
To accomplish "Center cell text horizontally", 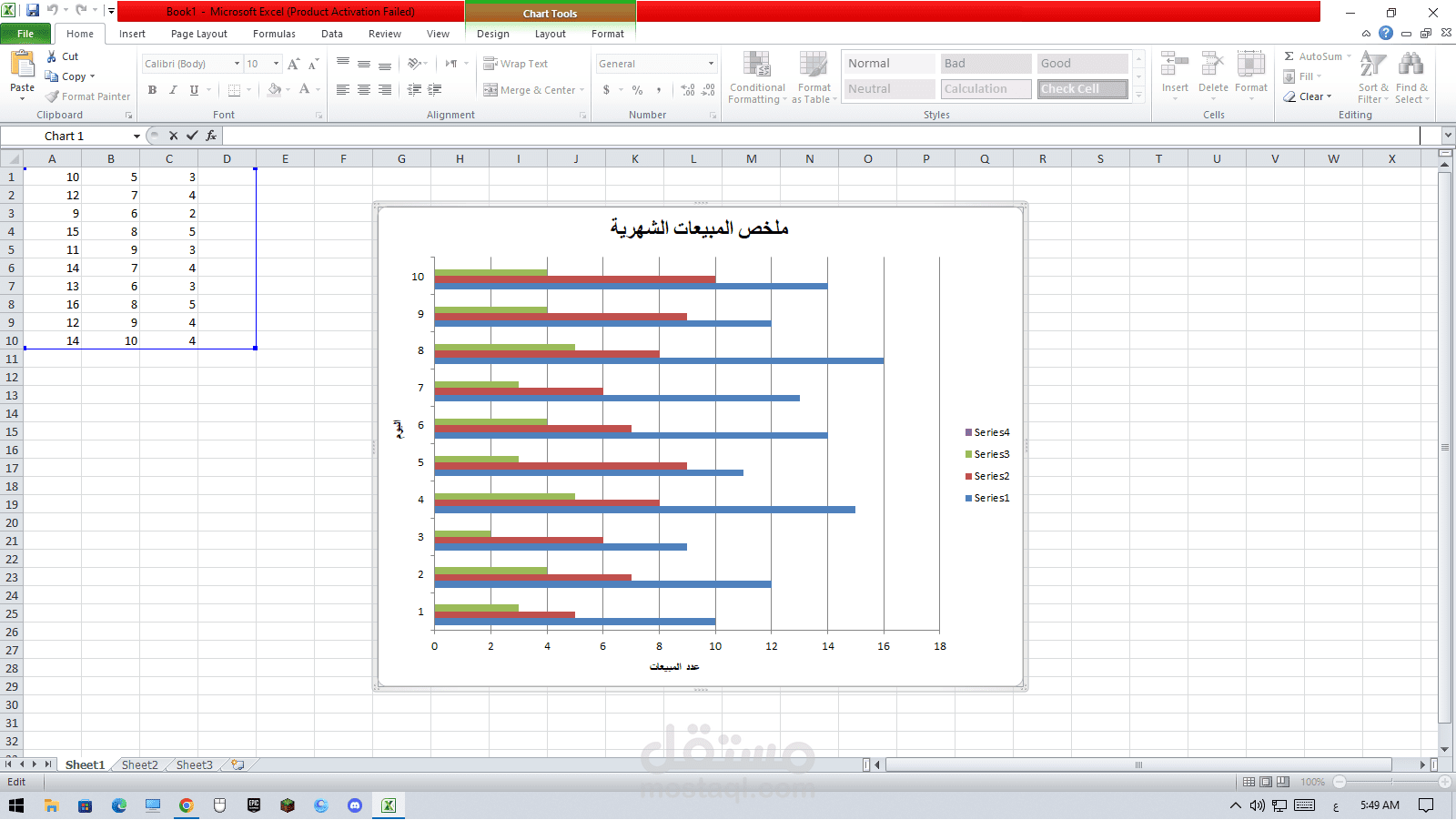I will tap(364, 89).
